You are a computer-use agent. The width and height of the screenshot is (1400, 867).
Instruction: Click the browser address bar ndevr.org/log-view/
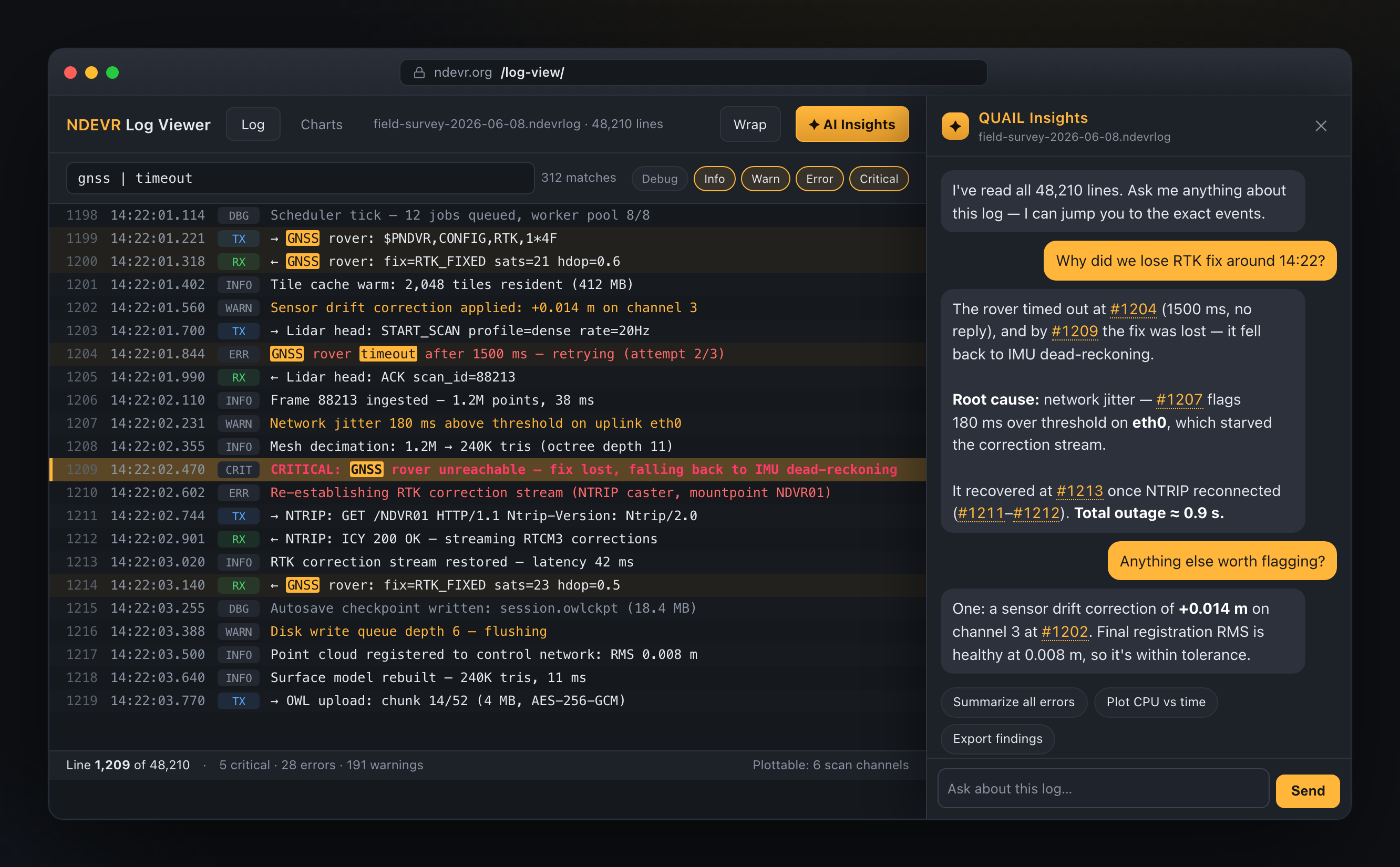(x=693, y=73)
